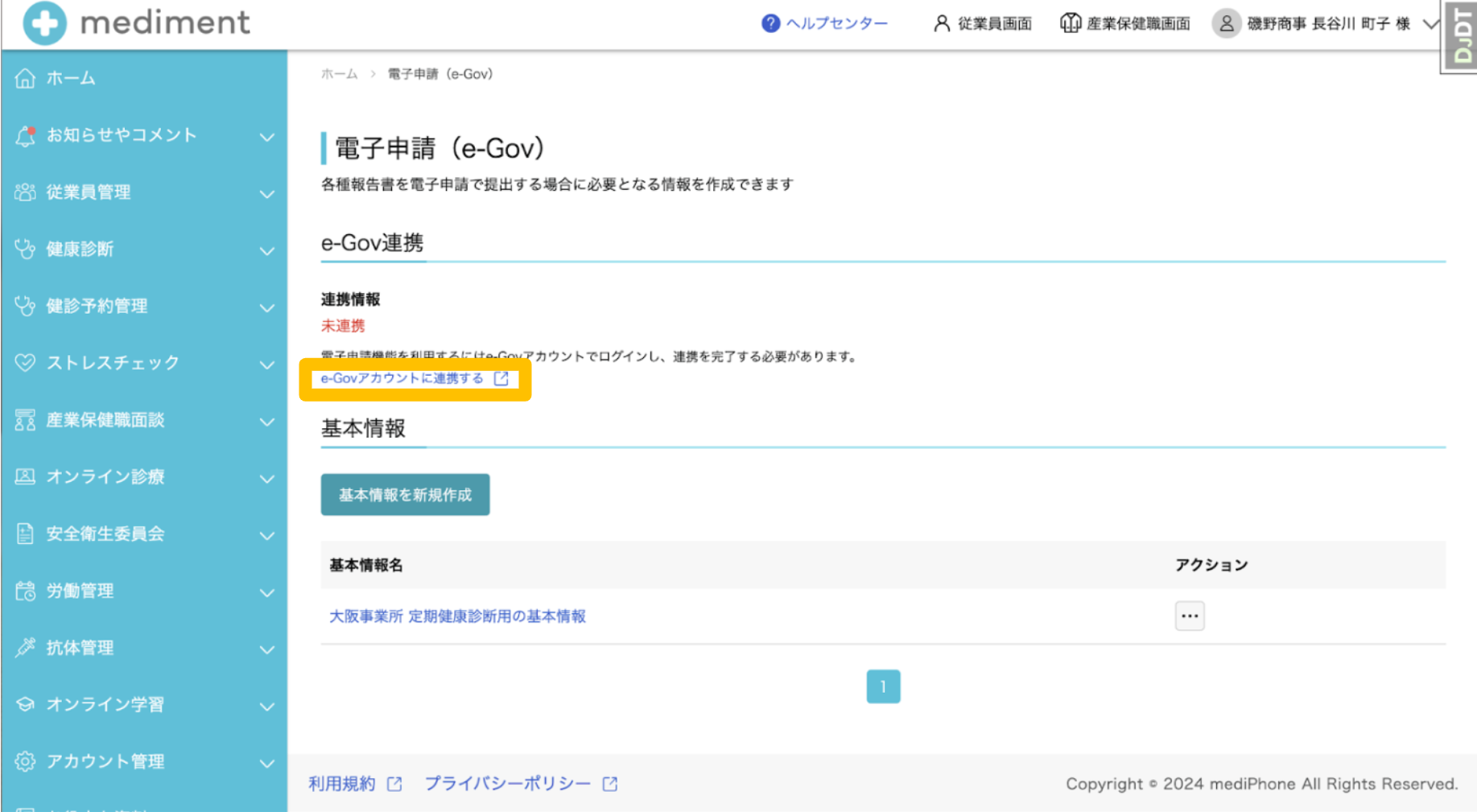Click 基本情報を新規作成 button
The width and height of the screenshot is (1477, 812).
[405, 494]
